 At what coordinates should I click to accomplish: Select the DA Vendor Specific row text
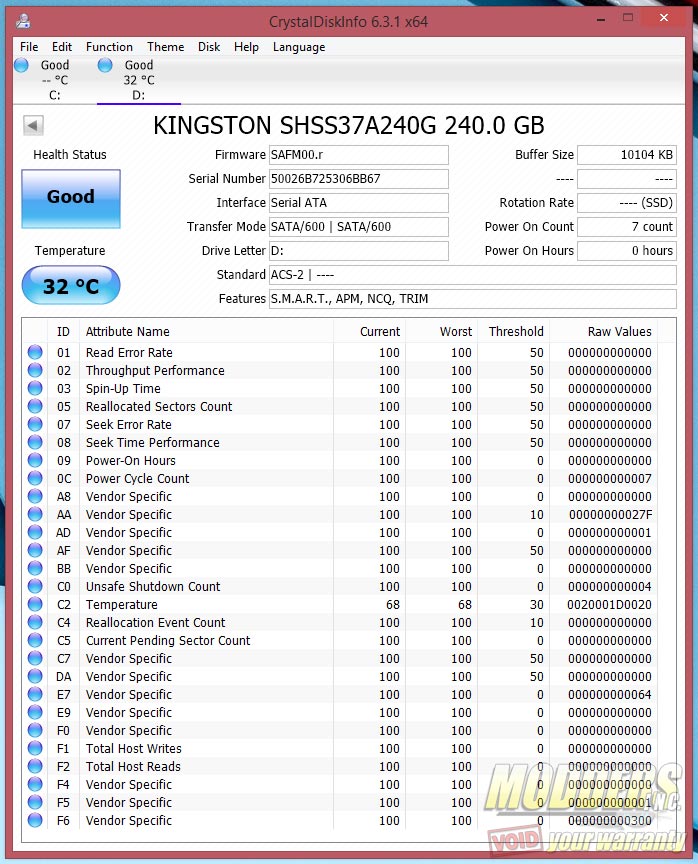[128, 677]
